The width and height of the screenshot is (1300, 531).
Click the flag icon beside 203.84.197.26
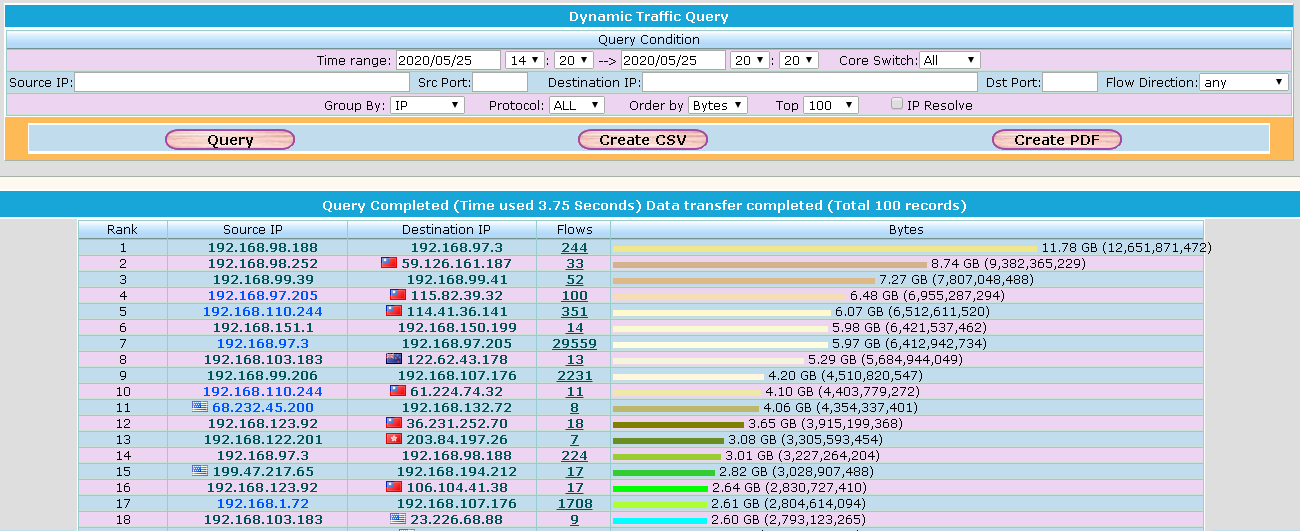click(x=394, y=439)
